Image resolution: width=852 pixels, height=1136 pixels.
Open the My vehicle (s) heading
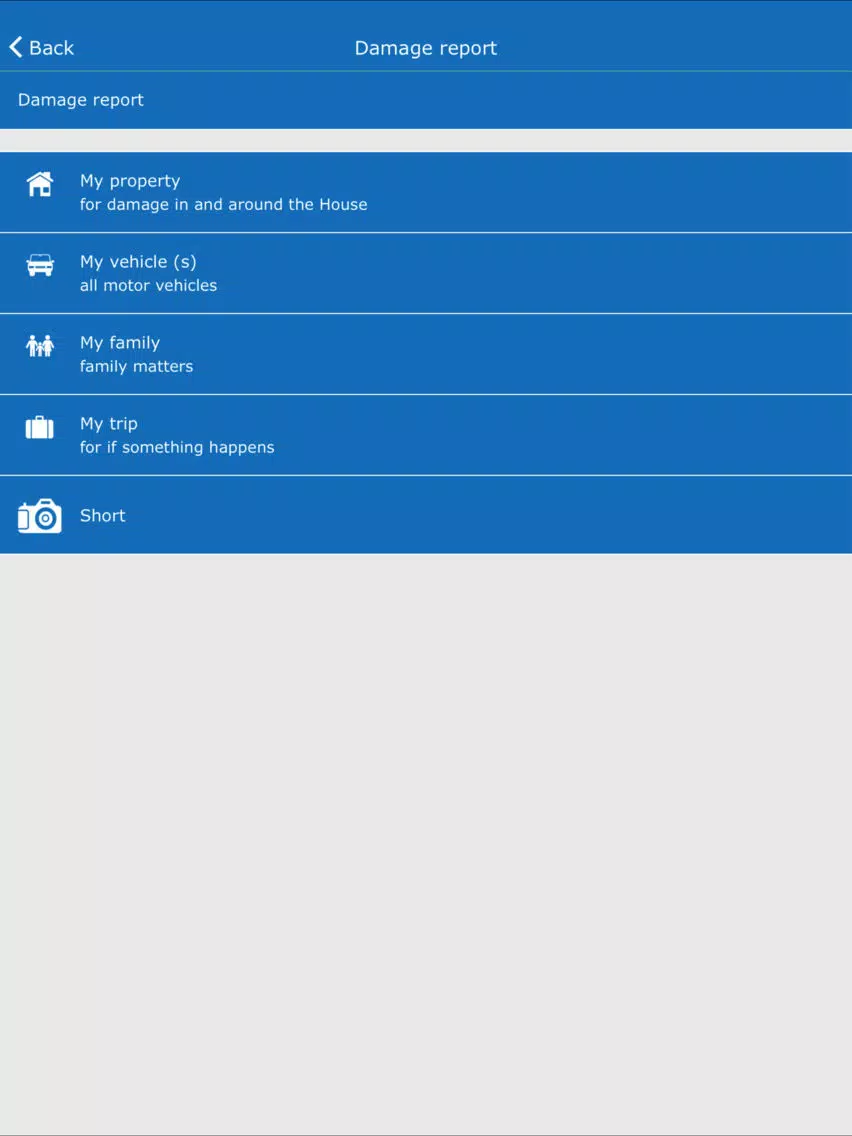coord(138,262)
